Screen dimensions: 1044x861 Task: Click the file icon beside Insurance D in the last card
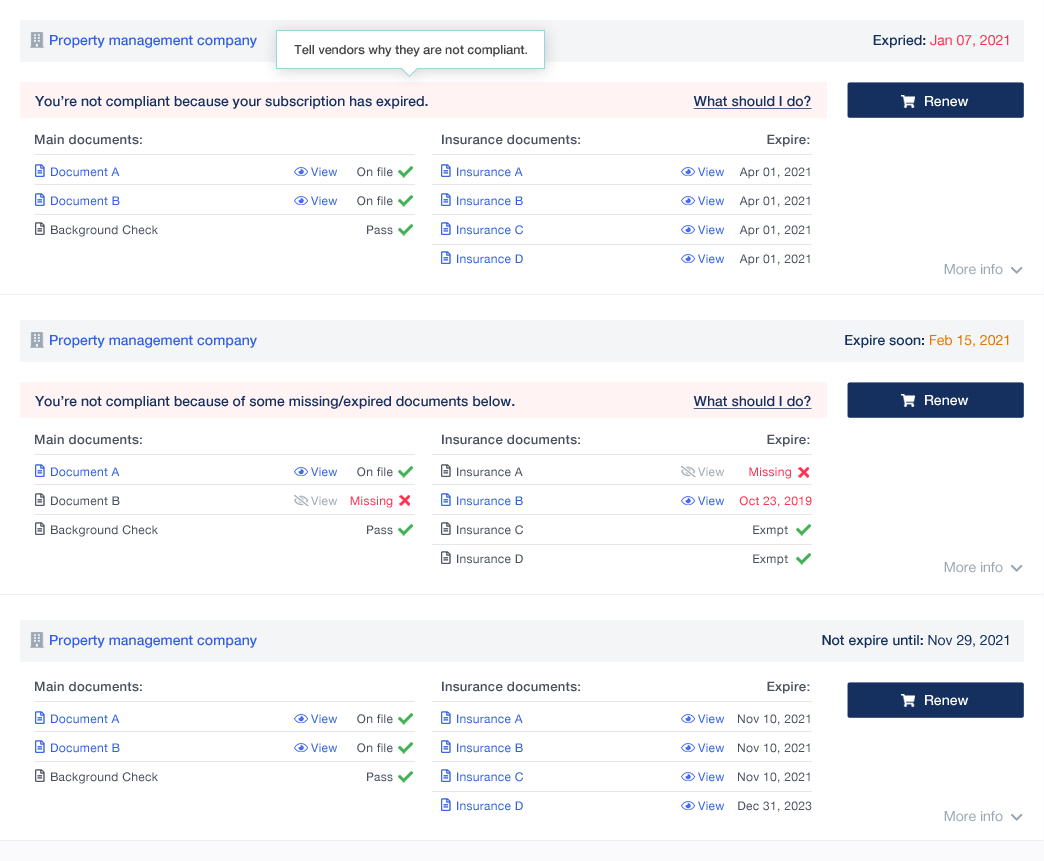point(446,806)
